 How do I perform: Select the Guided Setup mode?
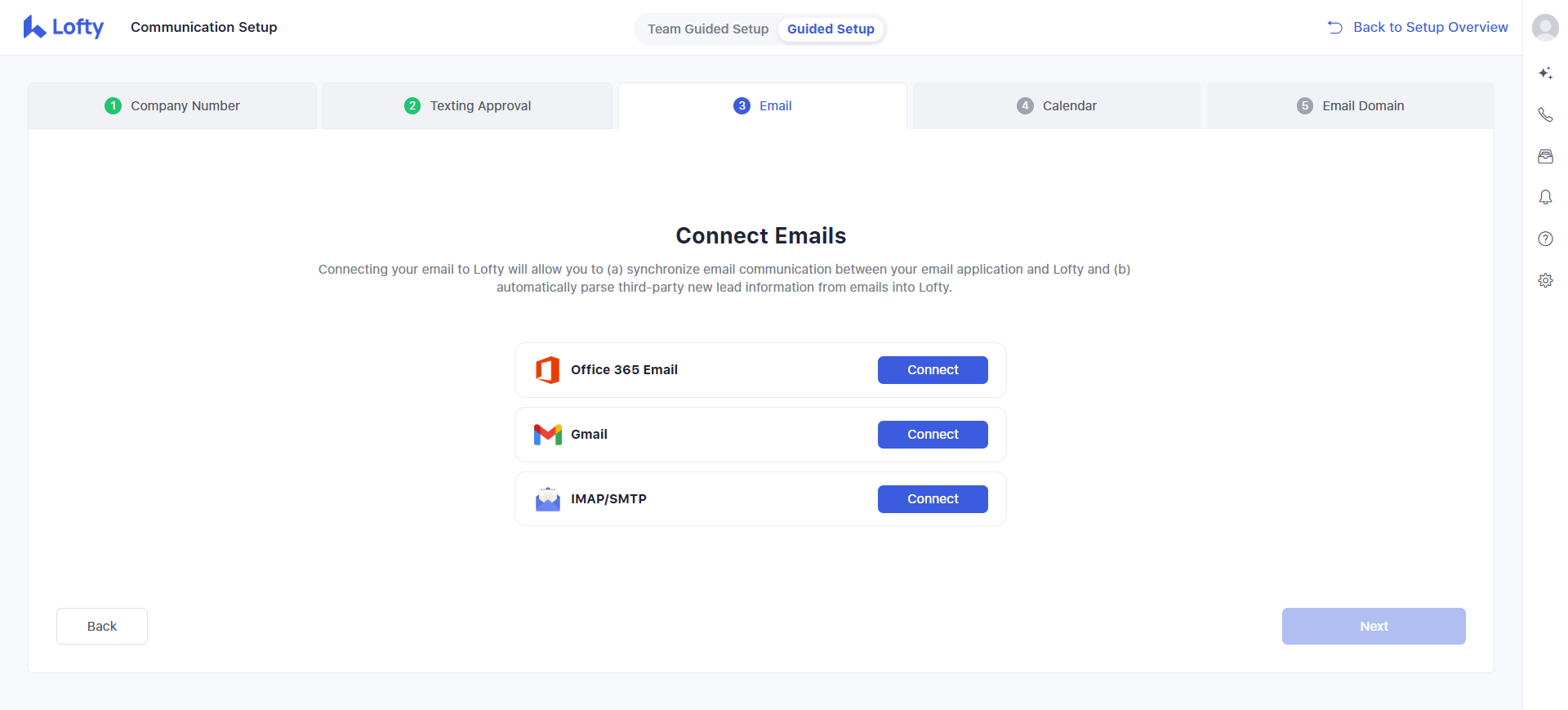(831, 29)
